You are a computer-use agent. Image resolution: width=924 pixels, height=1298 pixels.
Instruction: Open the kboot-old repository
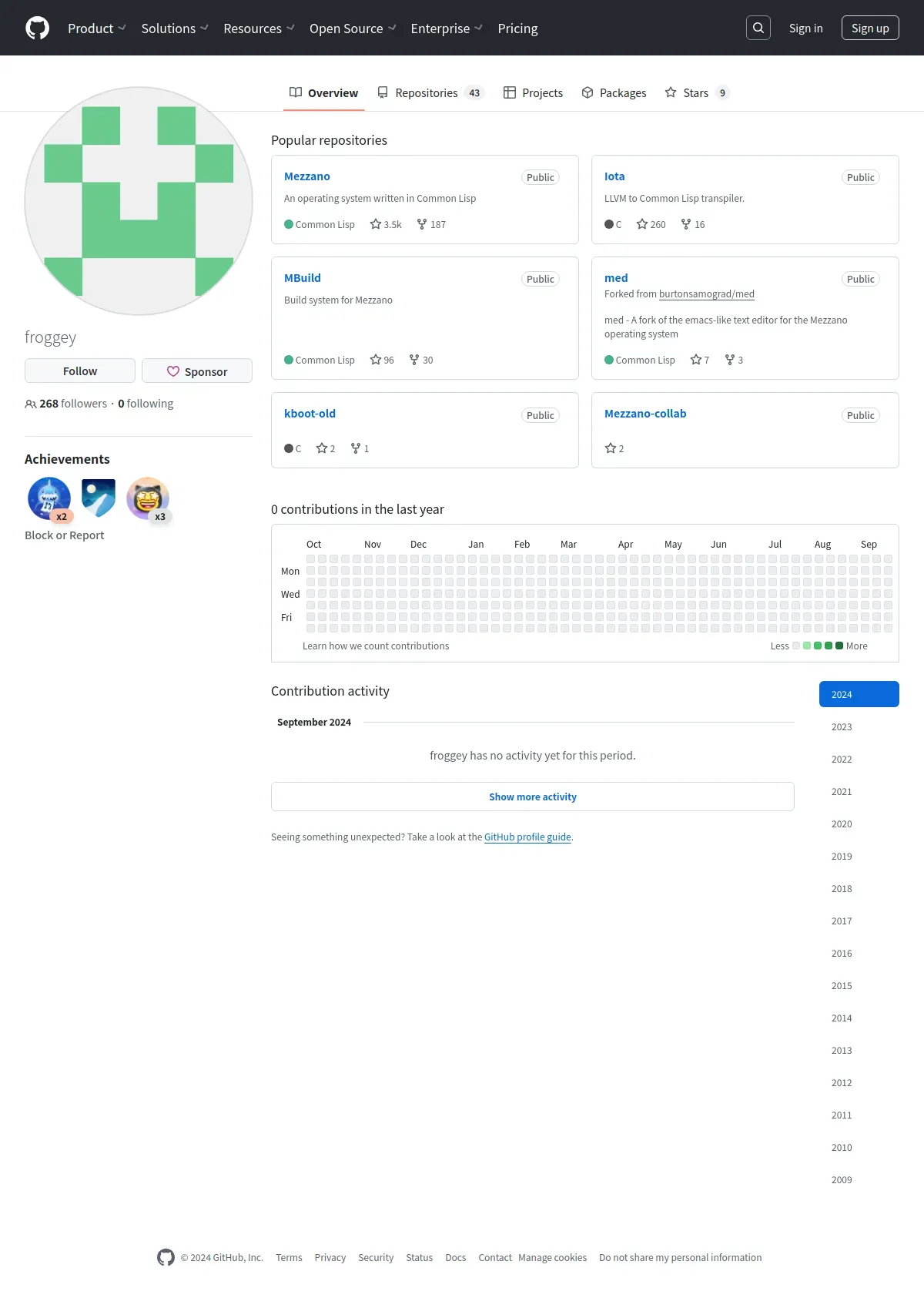point(310,414)
